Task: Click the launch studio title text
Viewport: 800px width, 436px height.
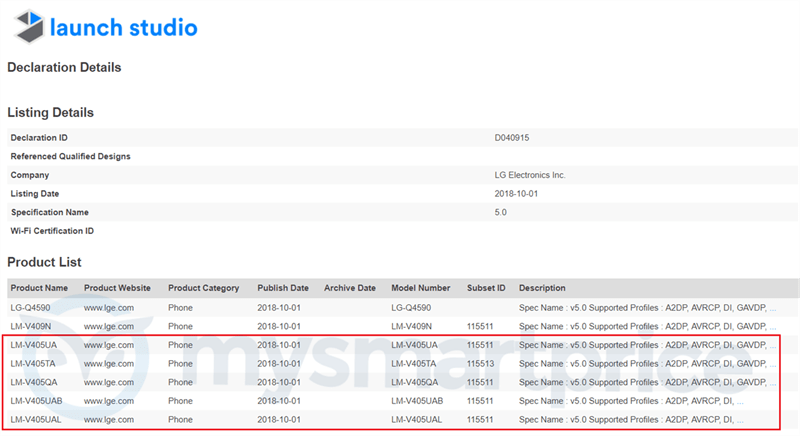Action: pos(123,28)
